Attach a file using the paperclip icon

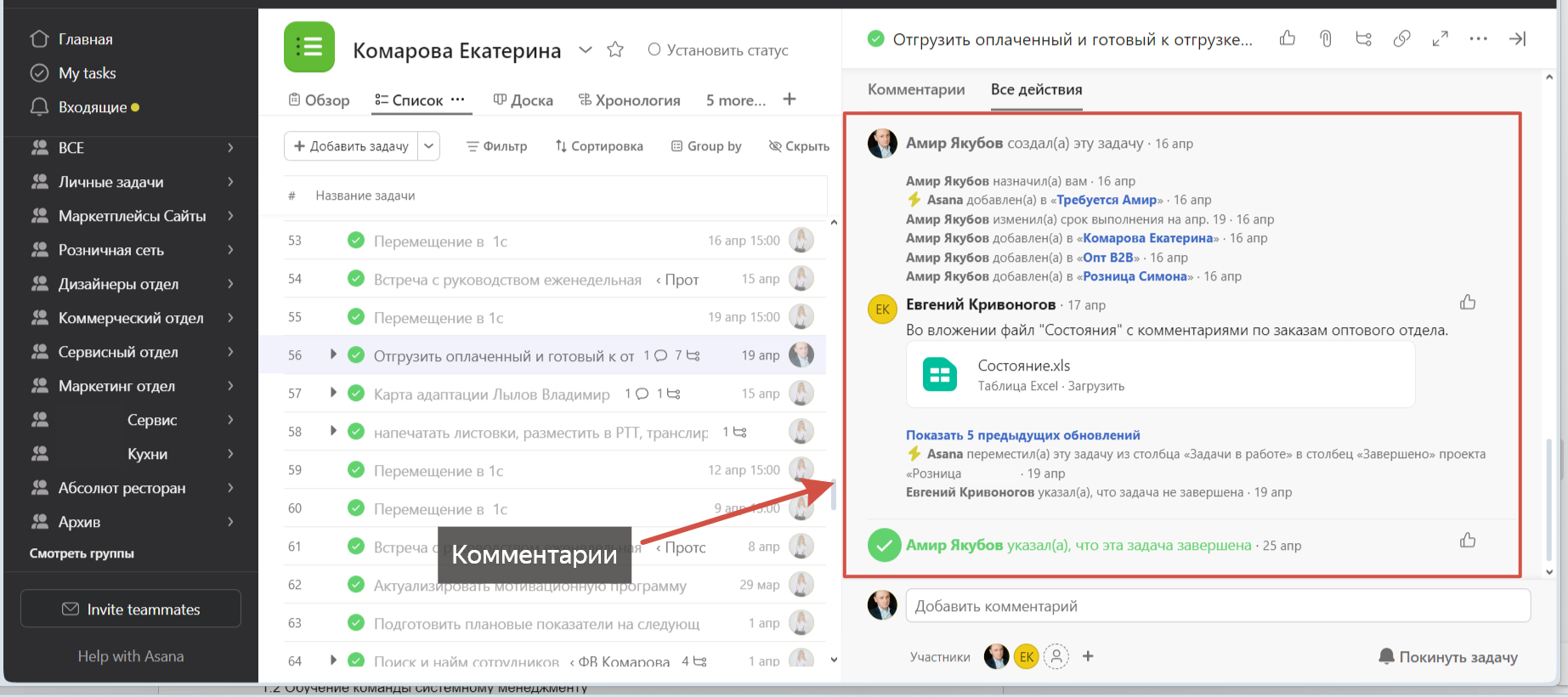click(1326, 38)
